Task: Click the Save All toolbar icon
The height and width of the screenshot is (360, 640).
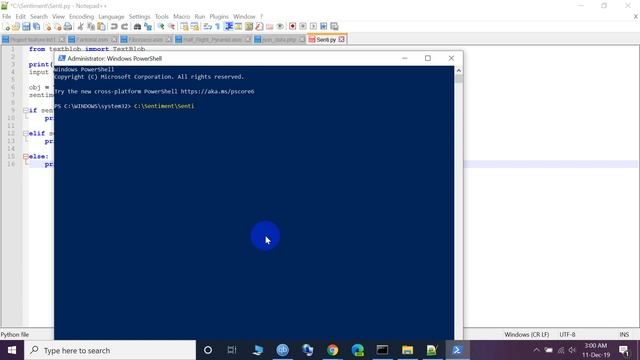Action: [x=36, y=27]
